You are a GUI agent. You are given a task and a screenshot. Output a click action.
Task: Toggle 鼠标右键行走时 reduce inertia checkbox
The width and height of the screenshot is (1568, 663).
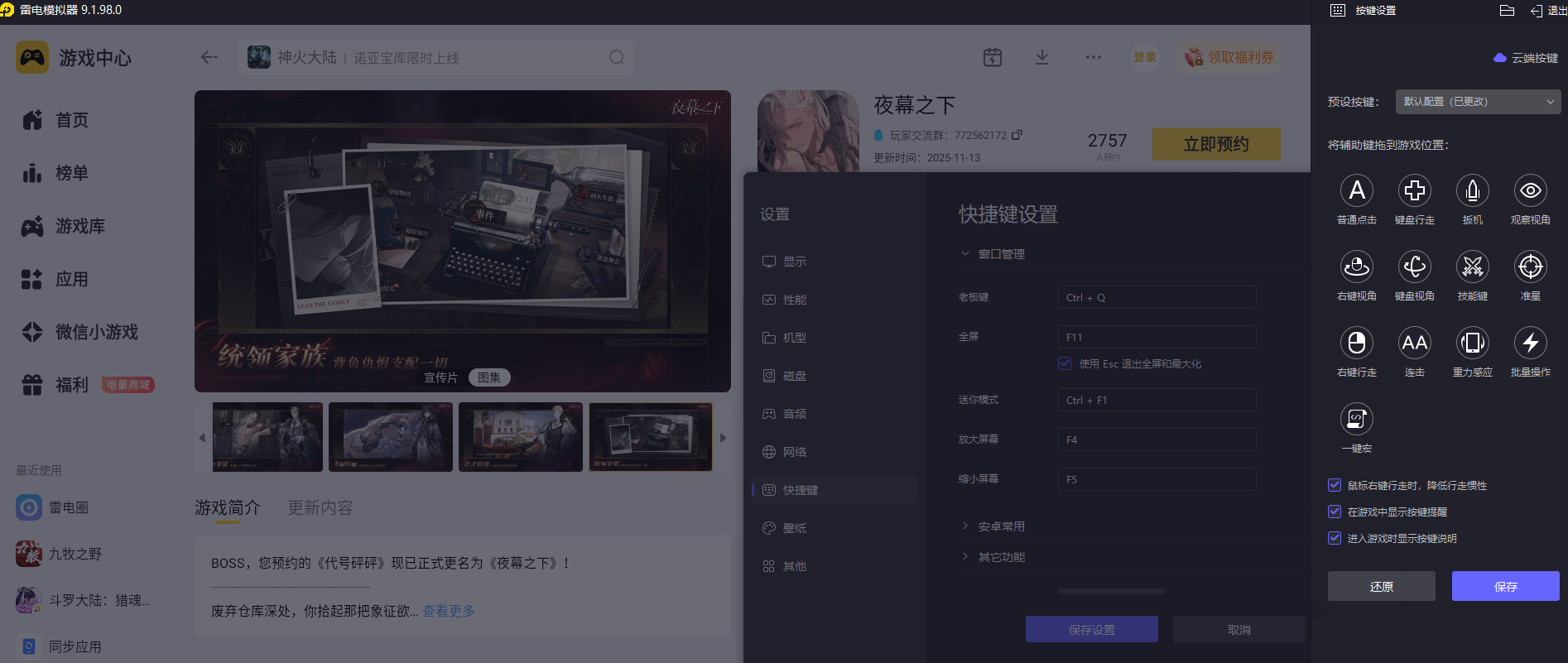click(1335, 485)
